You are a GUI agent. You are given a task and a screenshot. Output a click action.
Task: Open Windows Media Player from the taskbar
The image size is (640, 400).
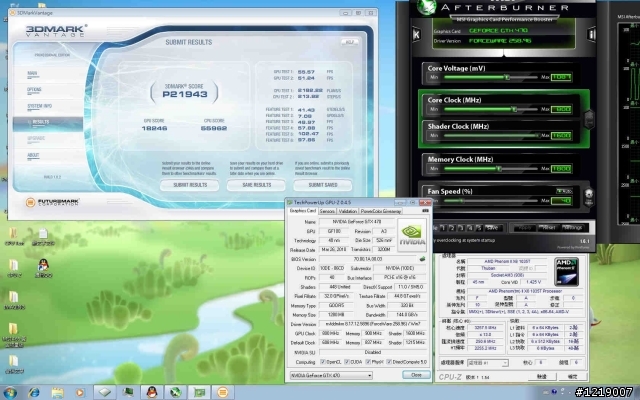(80, 392)
